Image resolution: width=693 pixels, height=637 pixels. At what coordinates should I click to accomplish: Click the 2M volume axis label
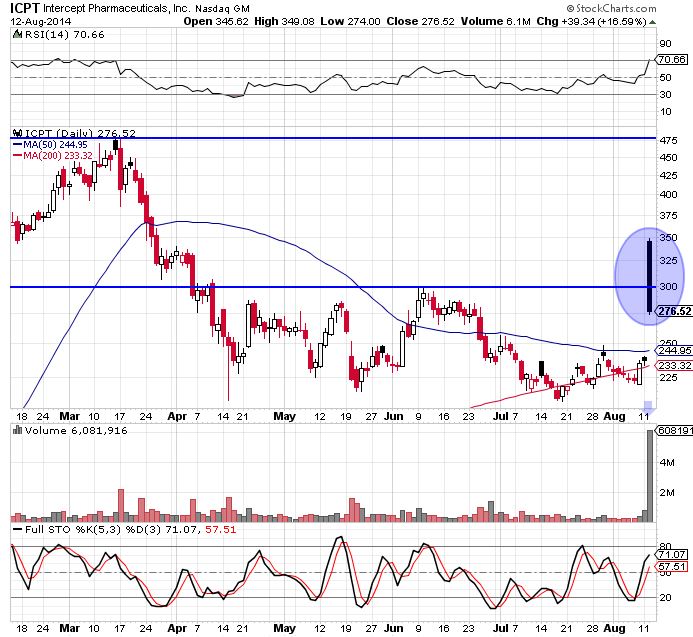[667, 493]
